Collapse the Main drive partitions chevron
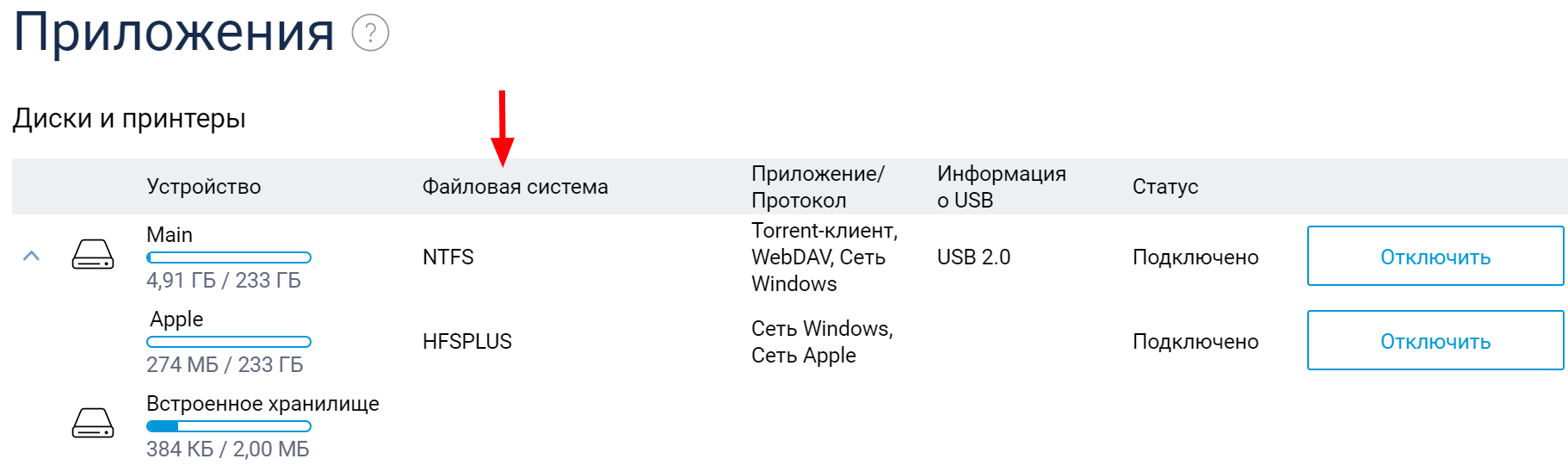 point(31,256)
